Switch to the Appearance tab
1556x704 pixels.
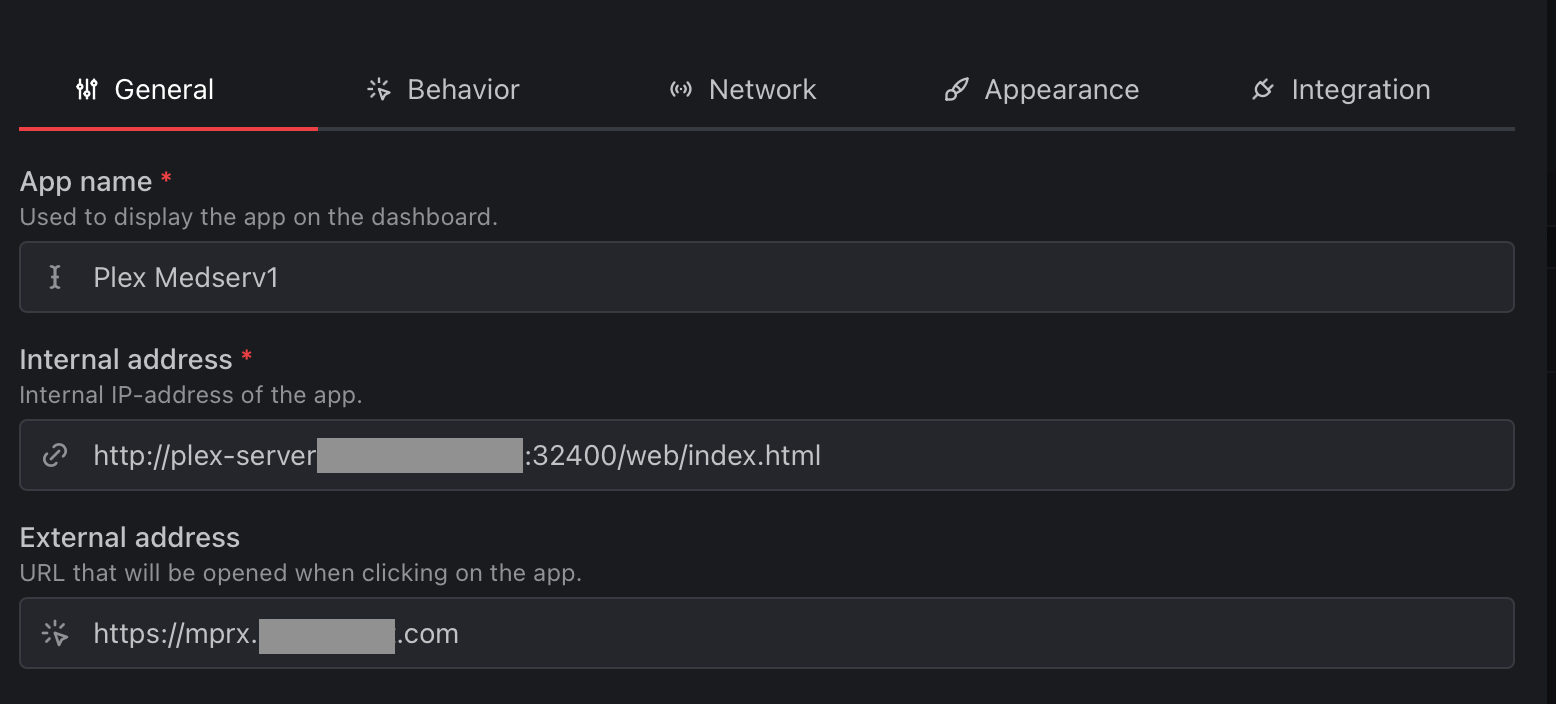[1061, 89]
